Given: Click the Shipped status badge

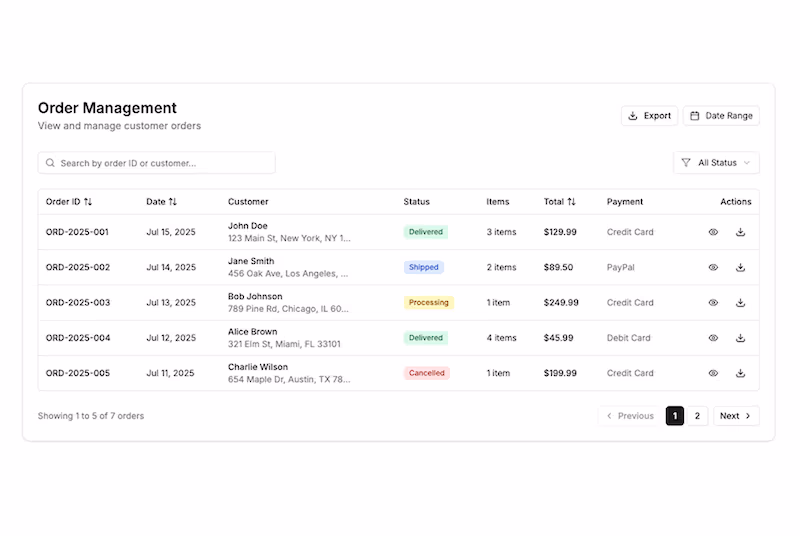Looking at the screenshot, I should 423,267.
